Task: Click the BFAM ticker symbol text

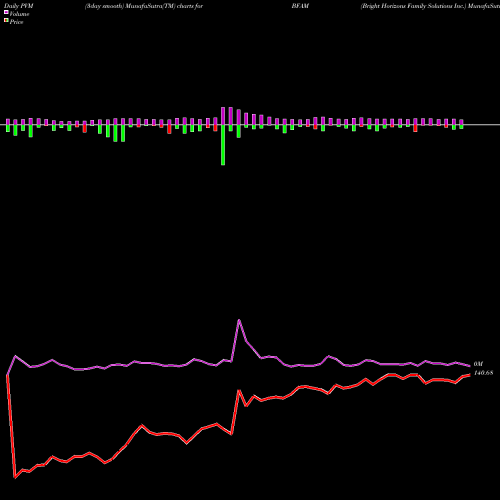Action: 300,6
